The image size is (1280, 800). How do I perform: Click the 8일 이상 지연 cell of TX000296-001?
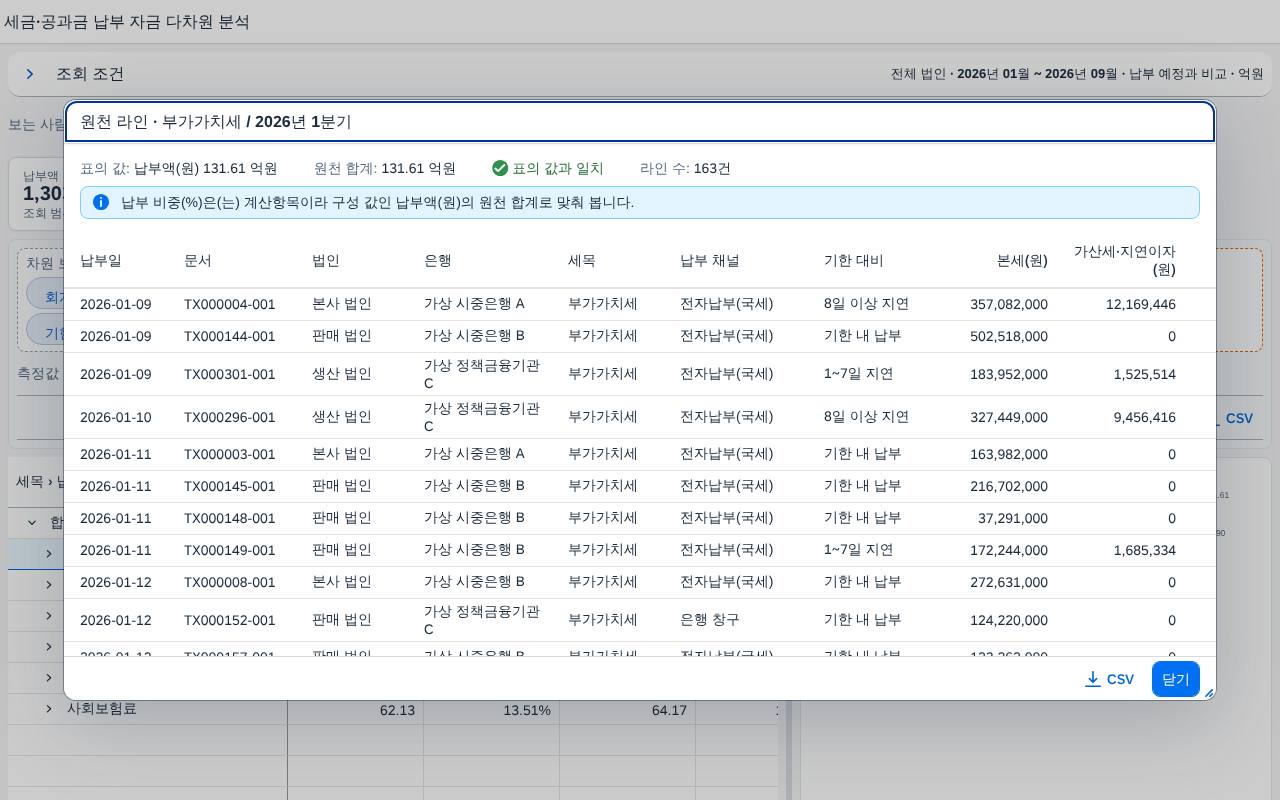866,417
